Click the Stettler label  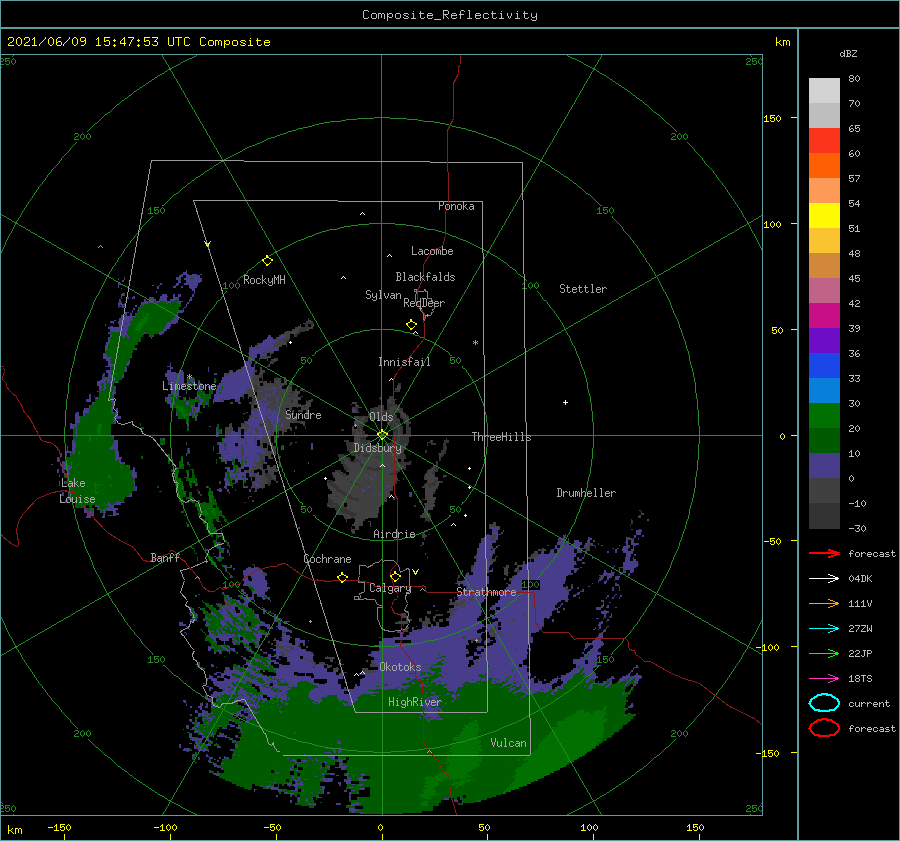[x=583, y=289]
